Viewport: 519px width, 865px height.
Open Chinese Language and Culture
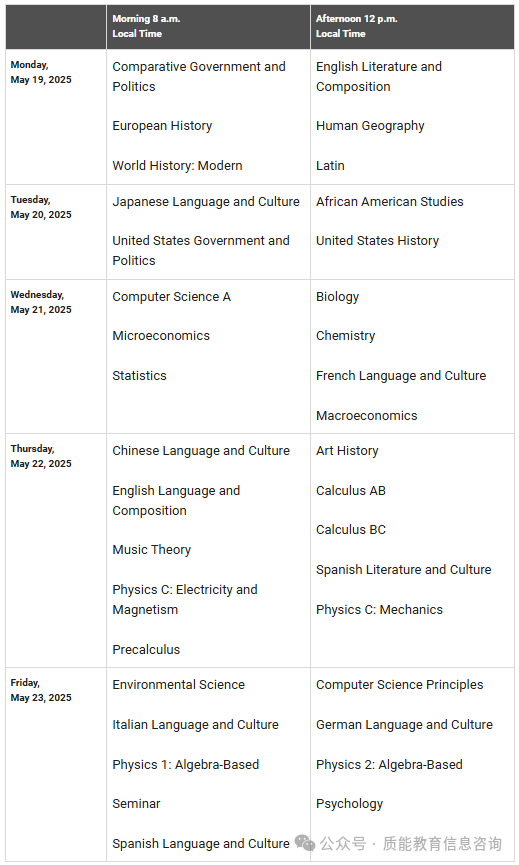coord(201,451)
